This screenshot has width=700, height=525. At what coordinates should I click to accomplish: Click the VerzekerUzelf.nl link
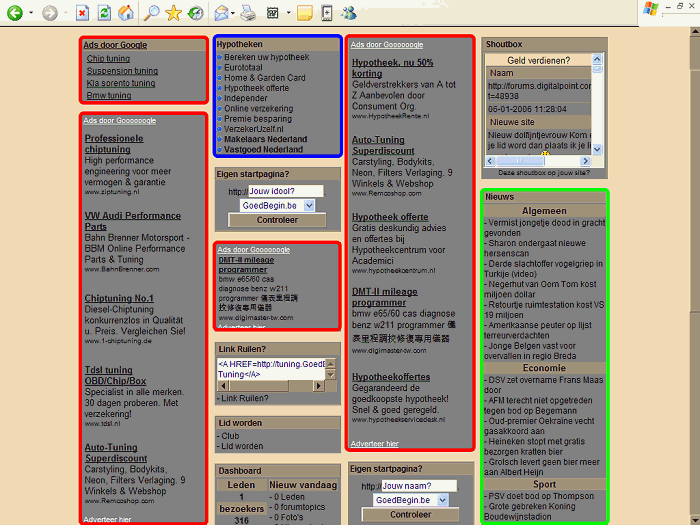pos(254,129)
